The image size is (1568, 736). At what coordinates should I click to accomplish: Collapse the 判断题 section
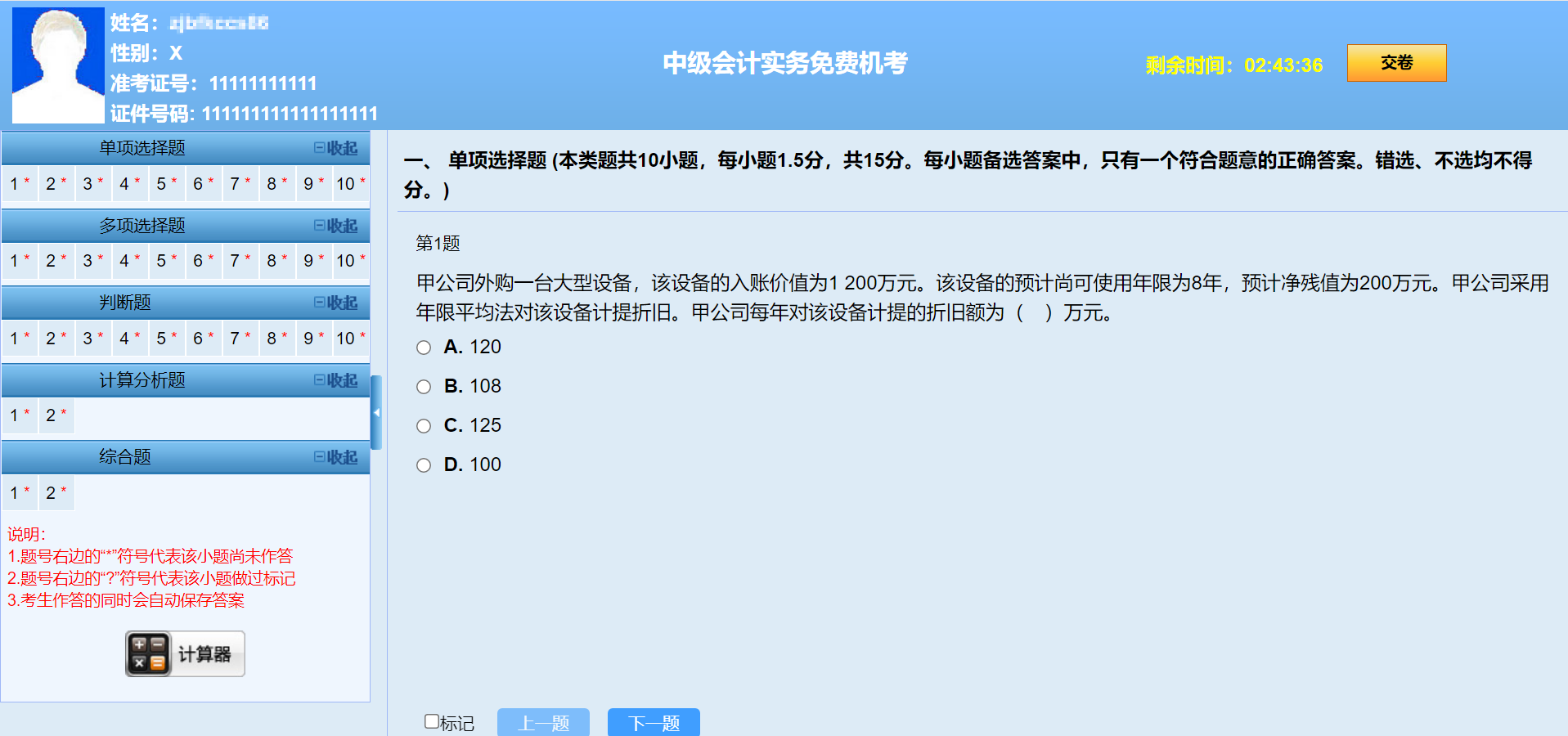point(337,303)
